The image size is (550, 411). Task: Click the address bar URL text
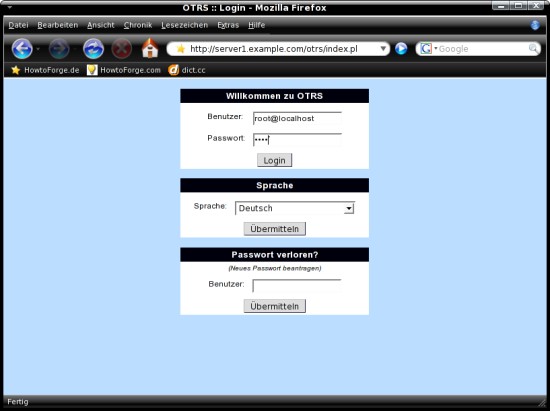274,49
